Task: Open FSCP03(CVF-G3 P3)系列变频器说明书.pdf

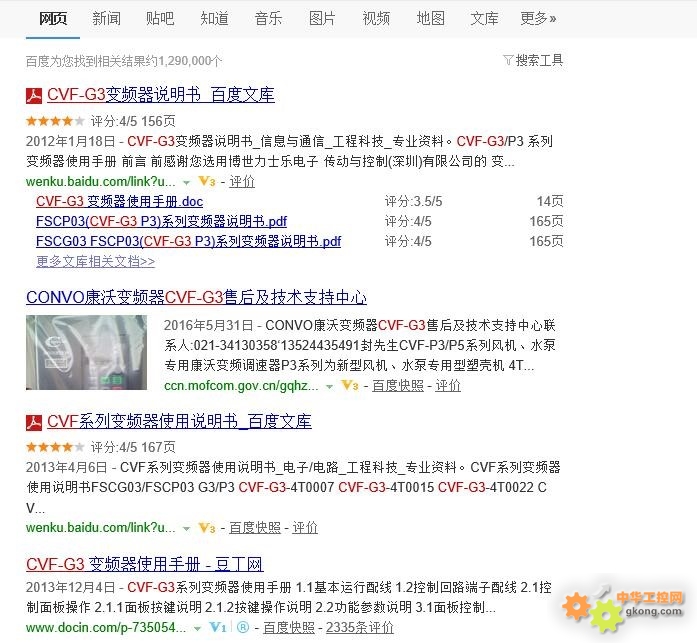Action: (x=161, y=221)
